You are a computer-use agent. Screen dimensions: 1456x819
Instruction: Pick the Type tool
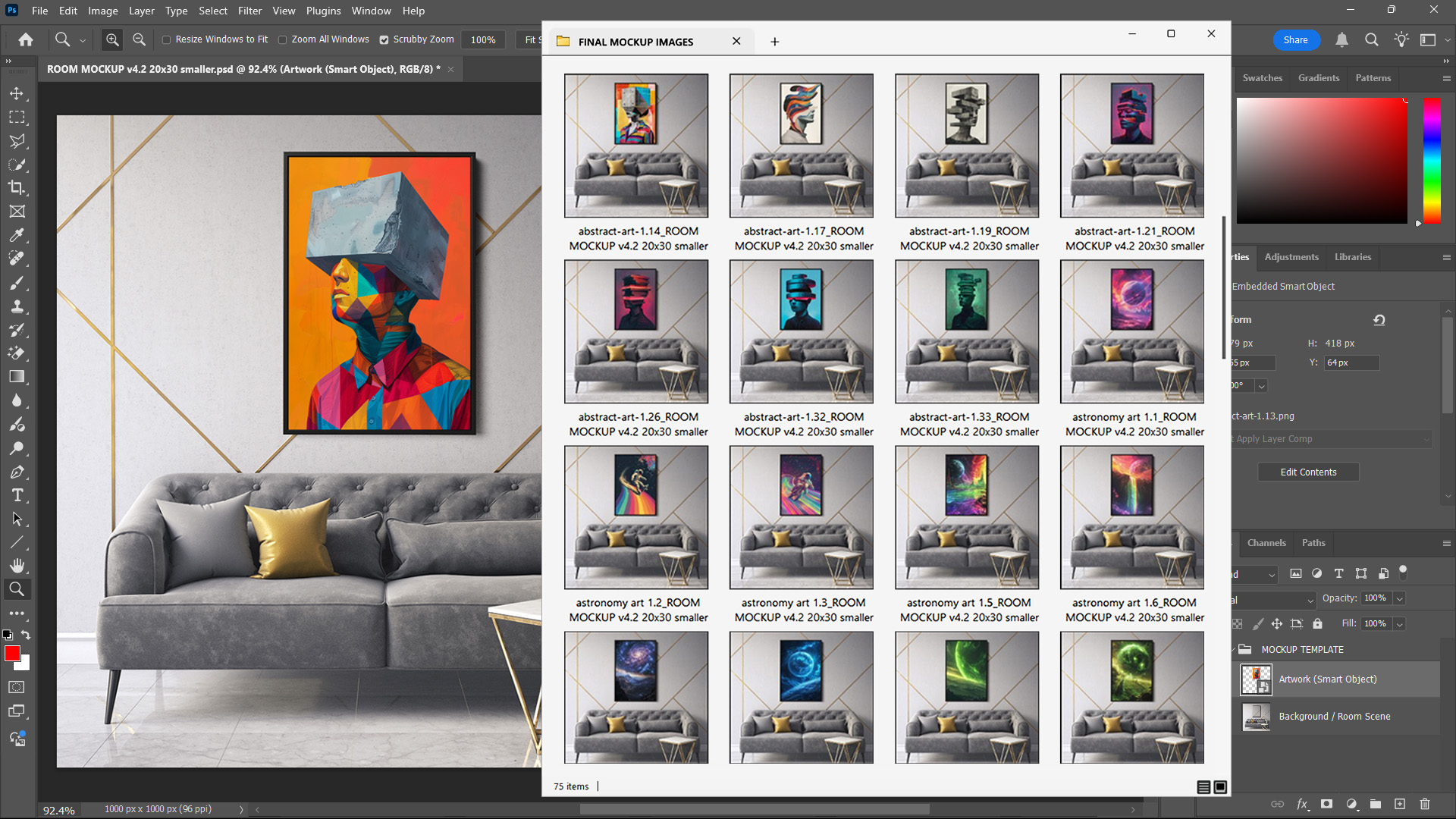click(17, 495)
